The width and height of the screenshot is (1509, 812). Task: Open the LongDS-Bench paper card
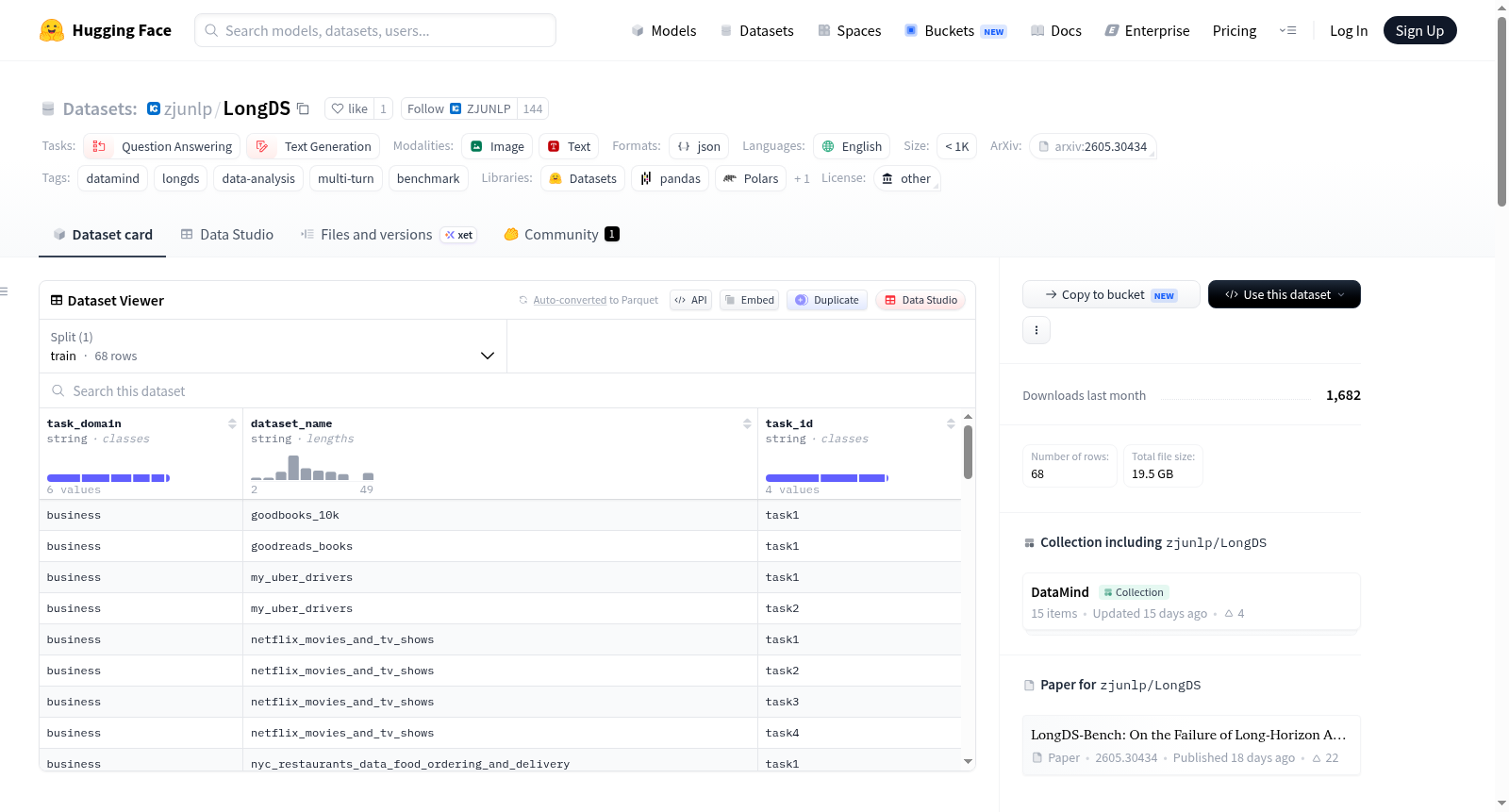pyautogui.click(x=1191, y=745)
